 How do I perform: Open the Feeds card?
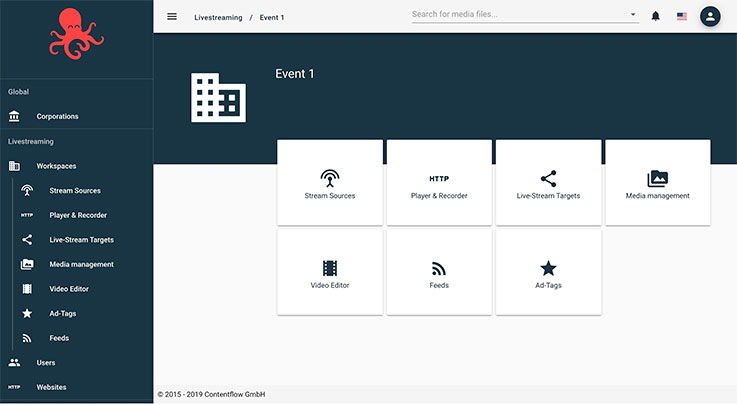click(439, 272)
